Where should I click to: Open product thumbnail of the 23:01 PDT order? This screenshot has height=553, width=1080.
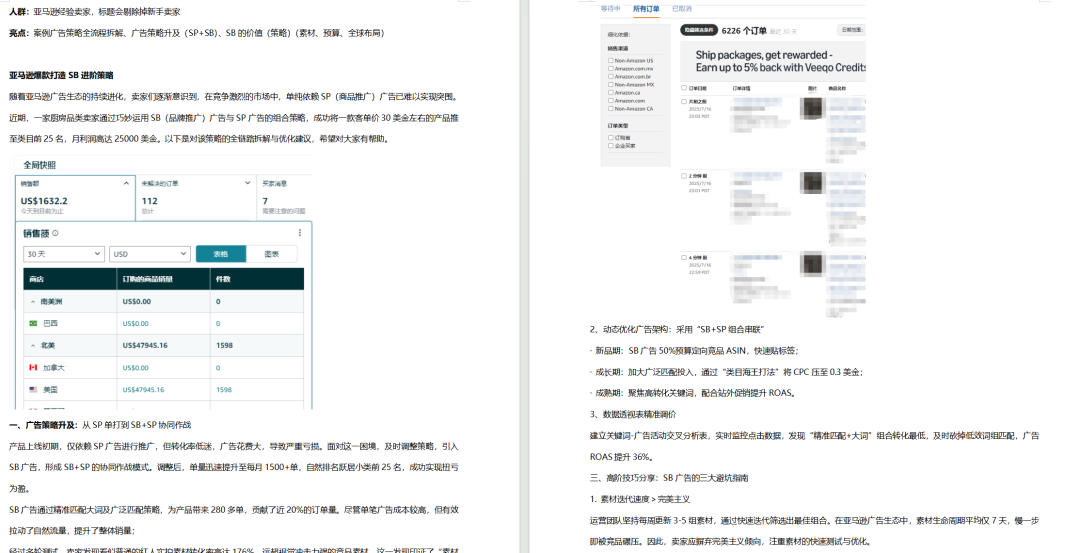(x=813, y=182)
